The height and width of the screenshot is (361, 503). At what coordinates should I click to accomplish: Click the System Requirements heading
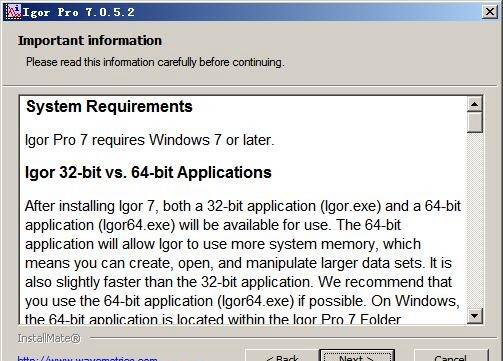109,107
